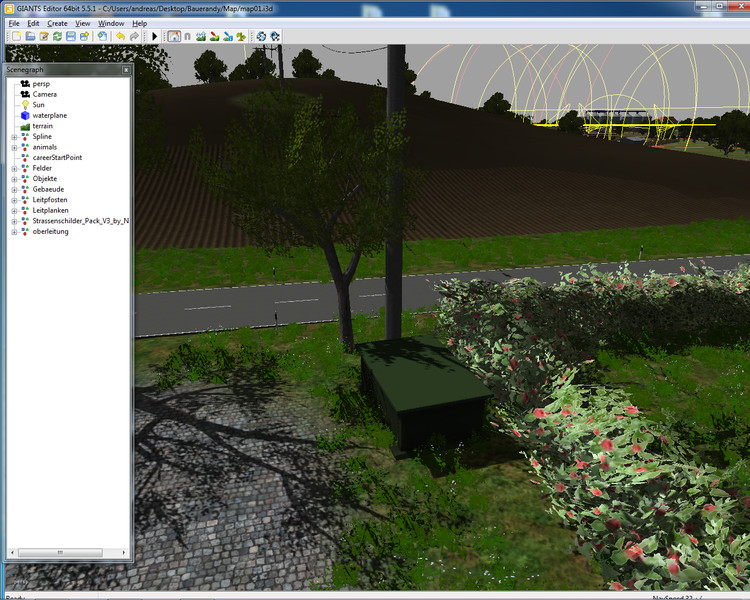The width and height of the screenshot is (750, 600).
Task: Click the Save floppy disk icon
Action: 71,36
